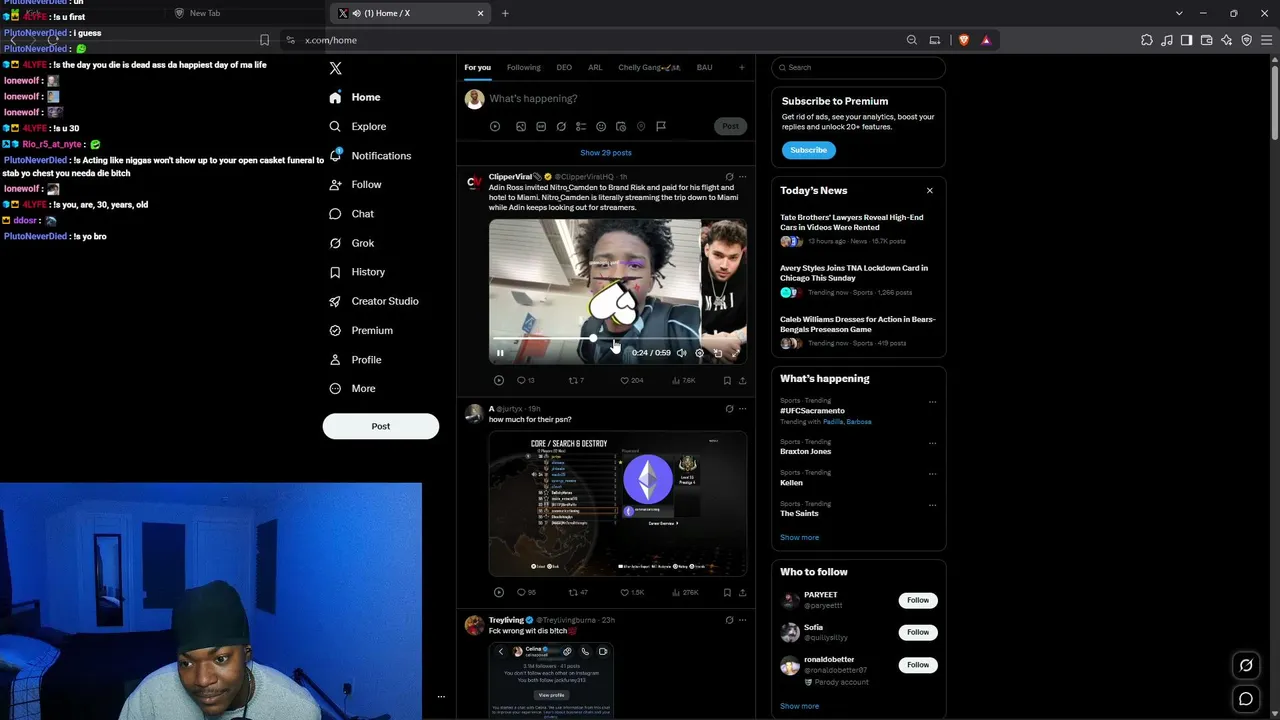Open Notifications in the sidebar
This screenshot has height=720, width=1280.
(x=370, y=156)
